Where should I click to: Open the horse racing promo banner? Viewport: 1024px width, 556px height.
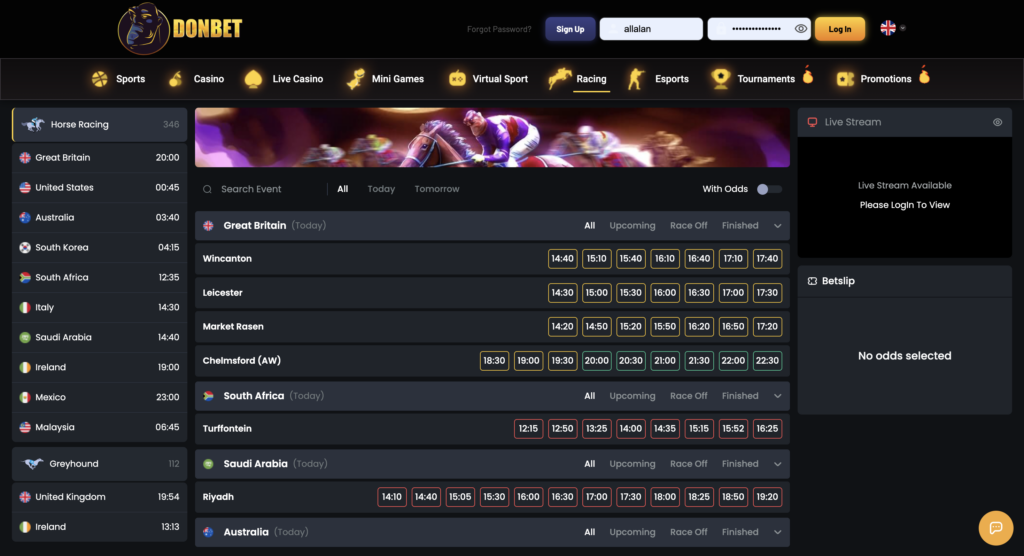492,138
